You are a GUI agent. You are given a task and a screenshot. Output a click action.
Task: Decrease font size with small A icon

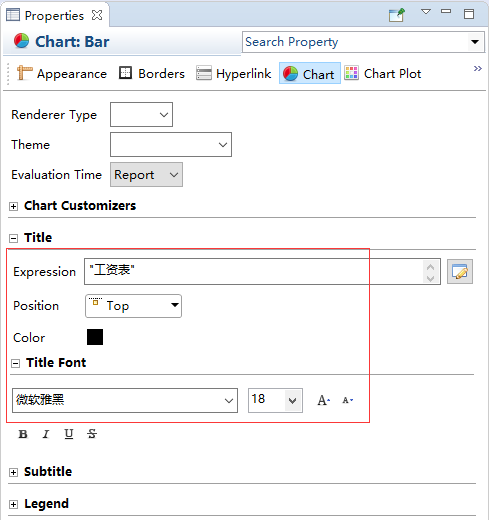[x=348, y=400]
